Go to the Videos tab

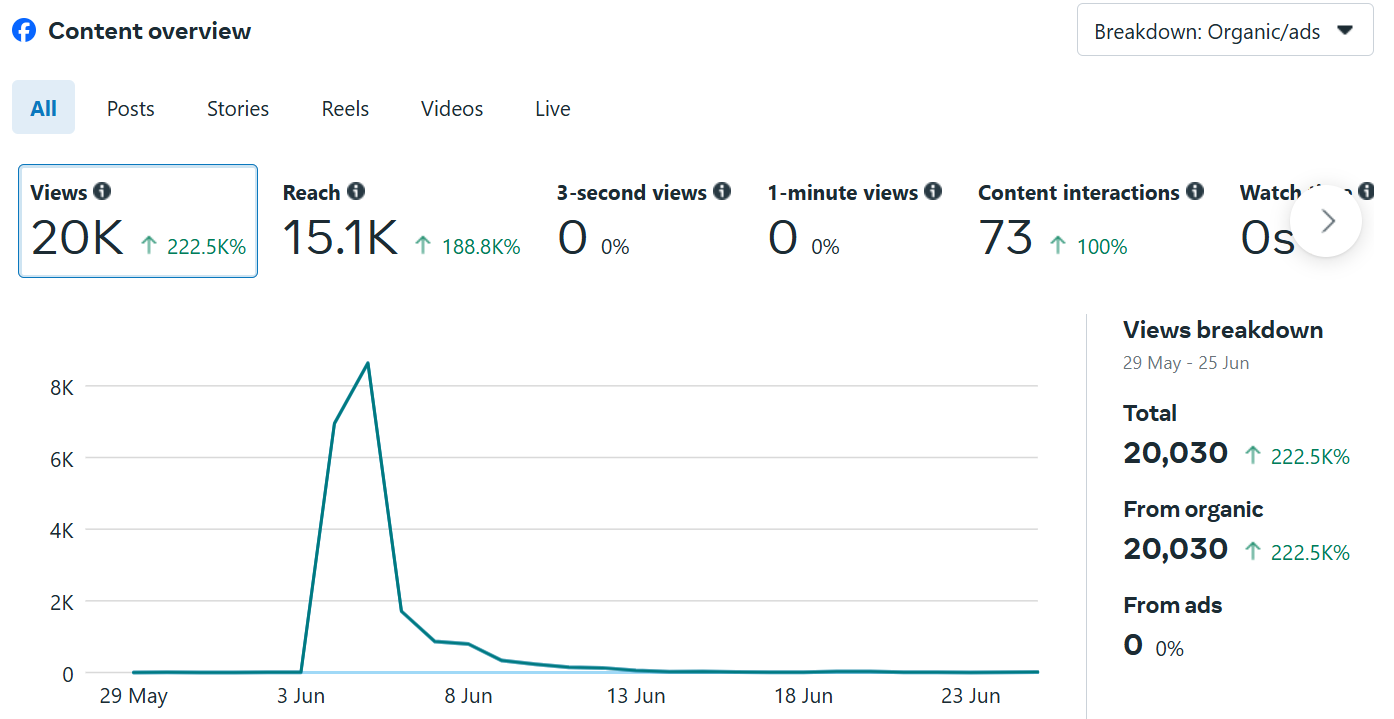[452, 108]
